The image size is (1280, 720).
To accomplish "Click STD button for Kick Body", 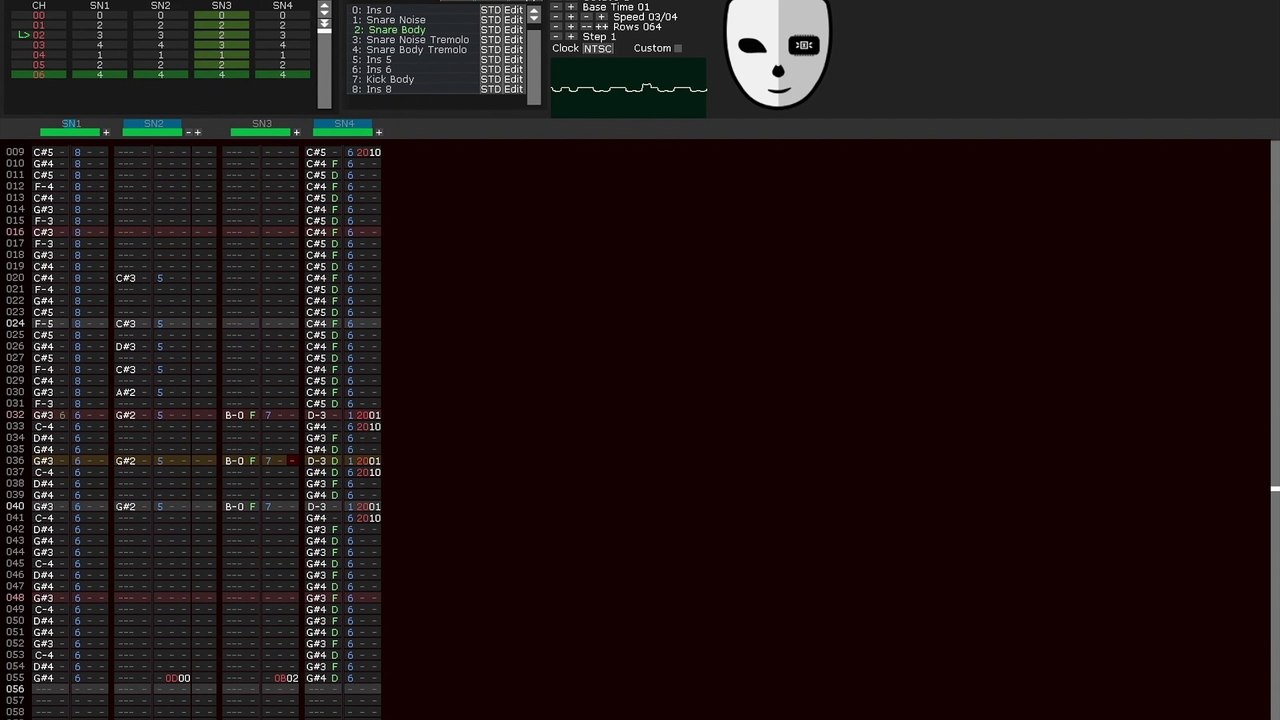I will click(490, 79).
